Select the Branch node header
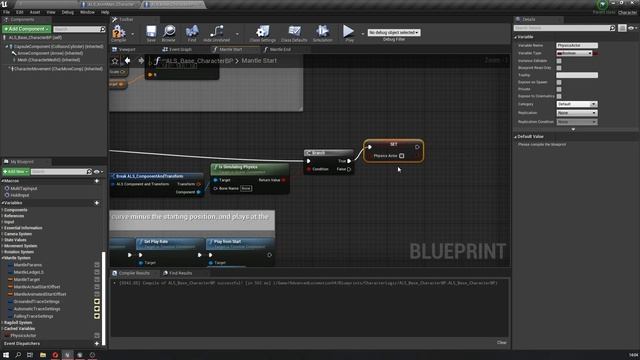 tap(329, 153)
